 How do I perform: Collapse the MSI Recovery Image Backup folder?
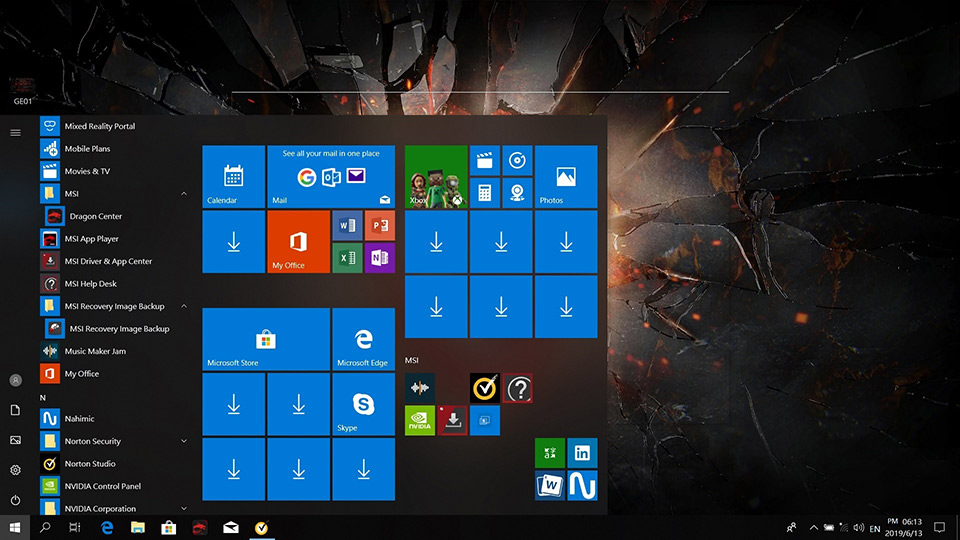point(184,307)
